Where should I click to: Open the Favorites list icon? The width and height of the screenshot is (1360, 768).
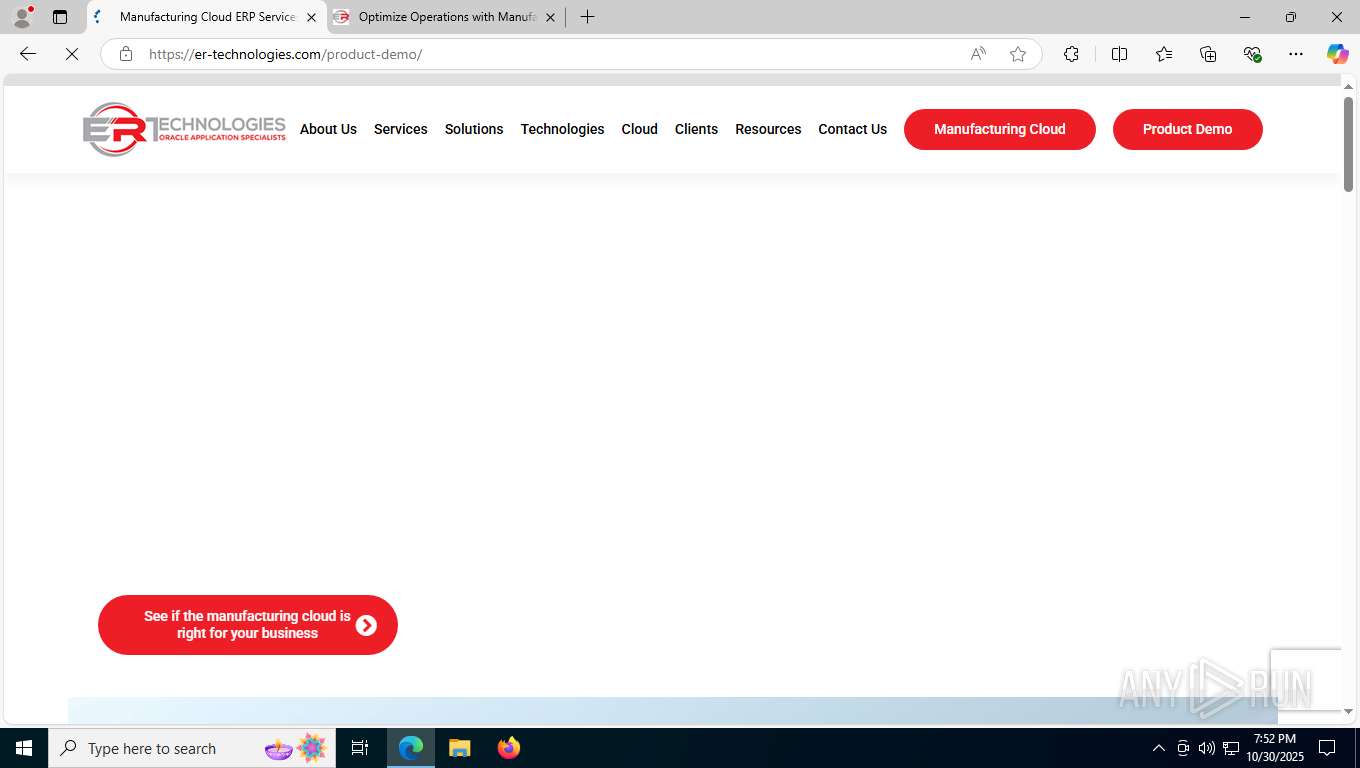pos(1164,54)
